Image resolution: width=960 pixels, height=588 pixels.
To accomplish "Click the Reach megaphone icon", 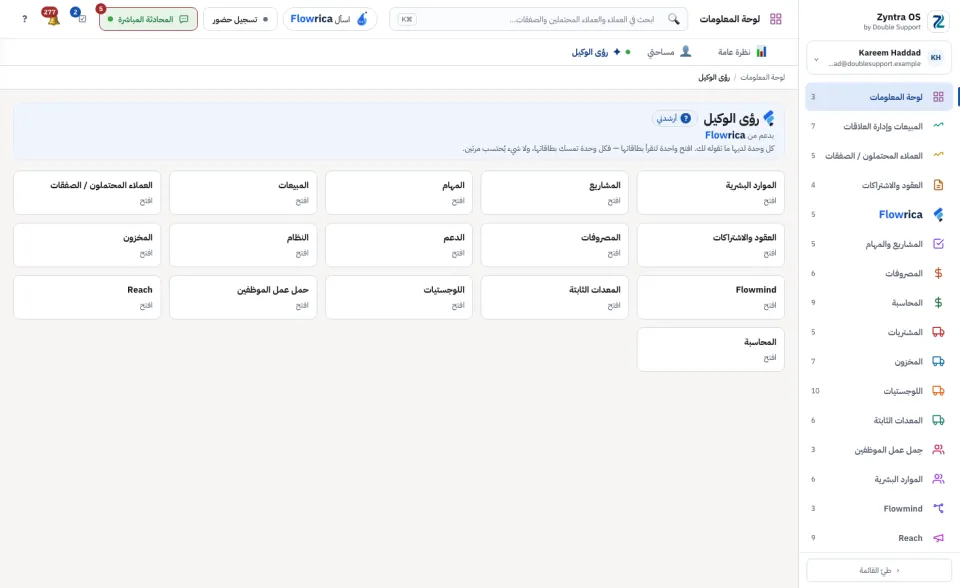I will point(938,538).
